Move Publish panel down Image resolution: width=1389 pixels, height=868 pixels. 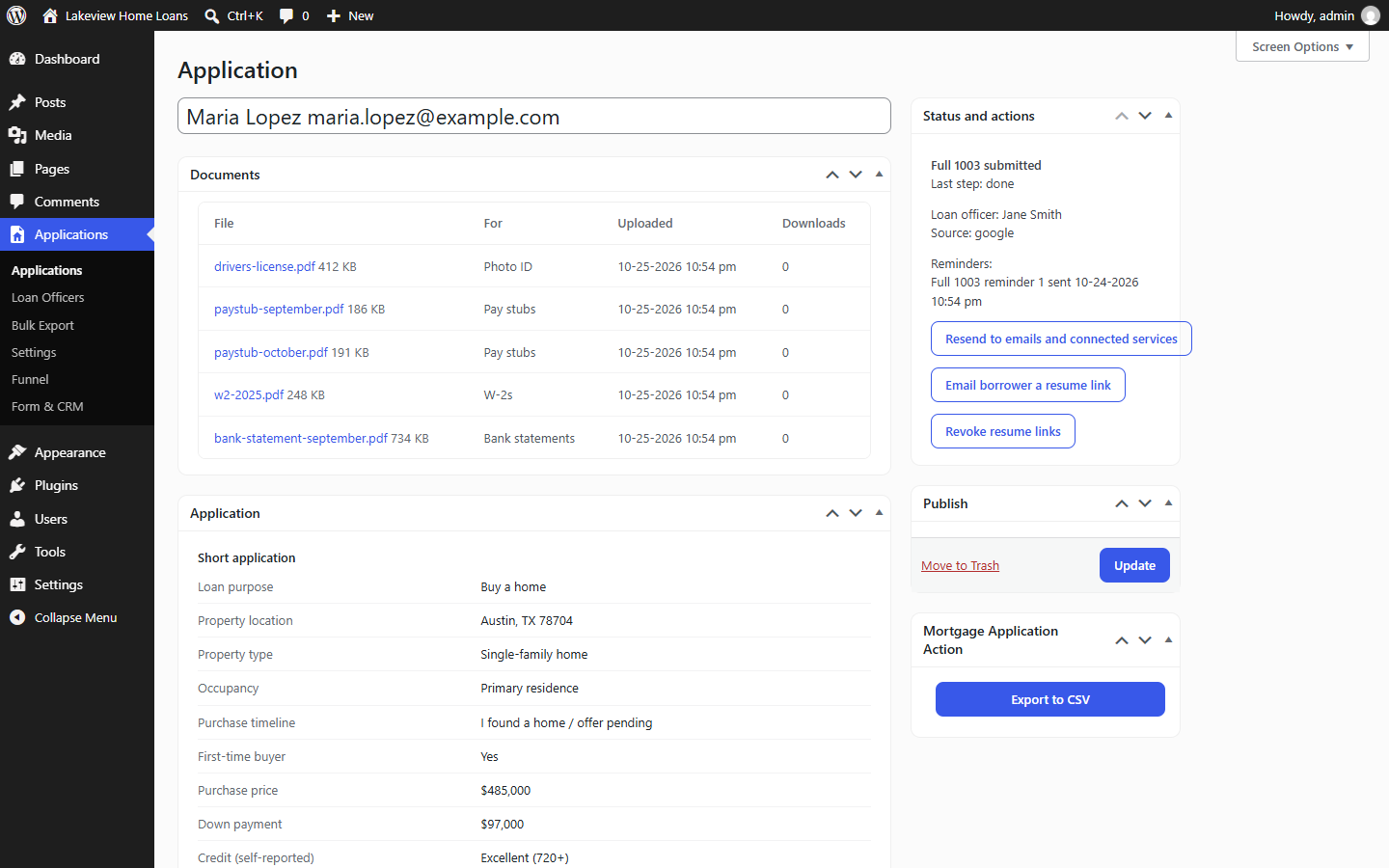pos(1145,503)
